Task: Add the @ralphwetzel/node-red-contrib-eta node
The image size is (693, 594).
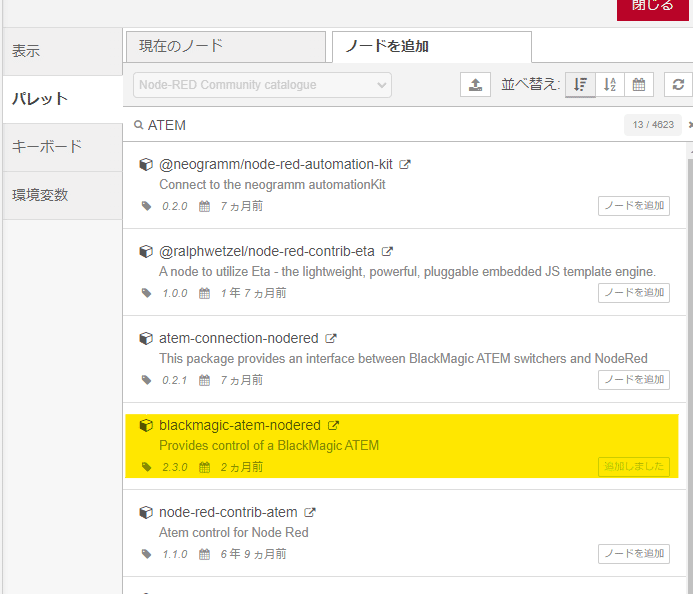Action: tap(634, 293)
